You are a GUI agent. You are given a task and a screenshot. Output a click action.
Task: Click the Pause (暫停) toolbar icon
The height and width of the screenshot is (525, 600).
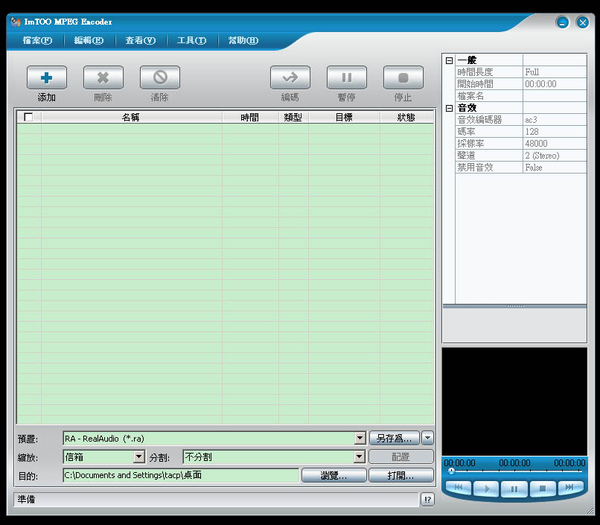tap(346, 77)
